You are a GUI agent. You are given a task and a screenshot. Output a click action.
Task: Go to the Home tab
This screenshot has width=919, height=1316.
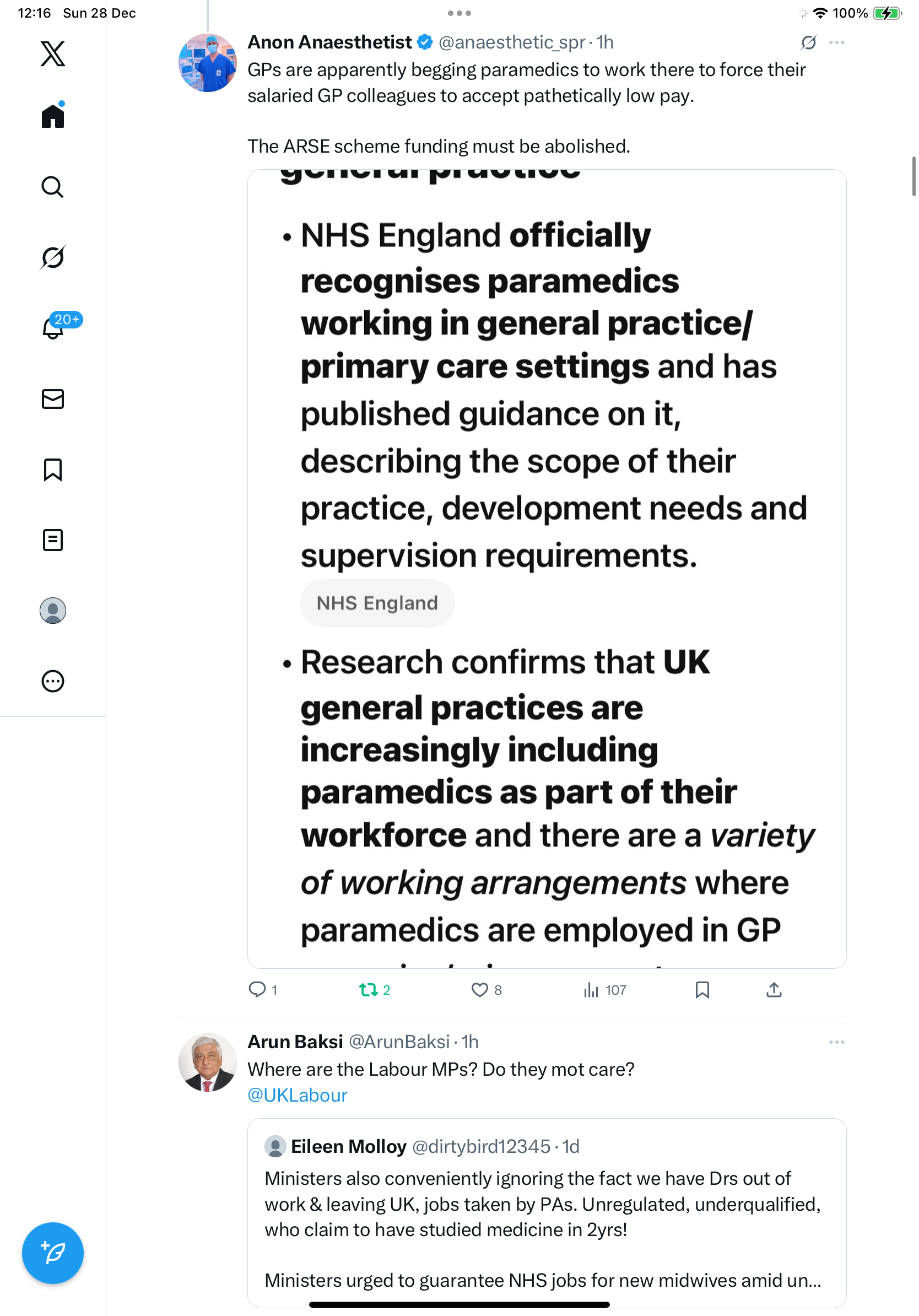(x=53, y=116)
